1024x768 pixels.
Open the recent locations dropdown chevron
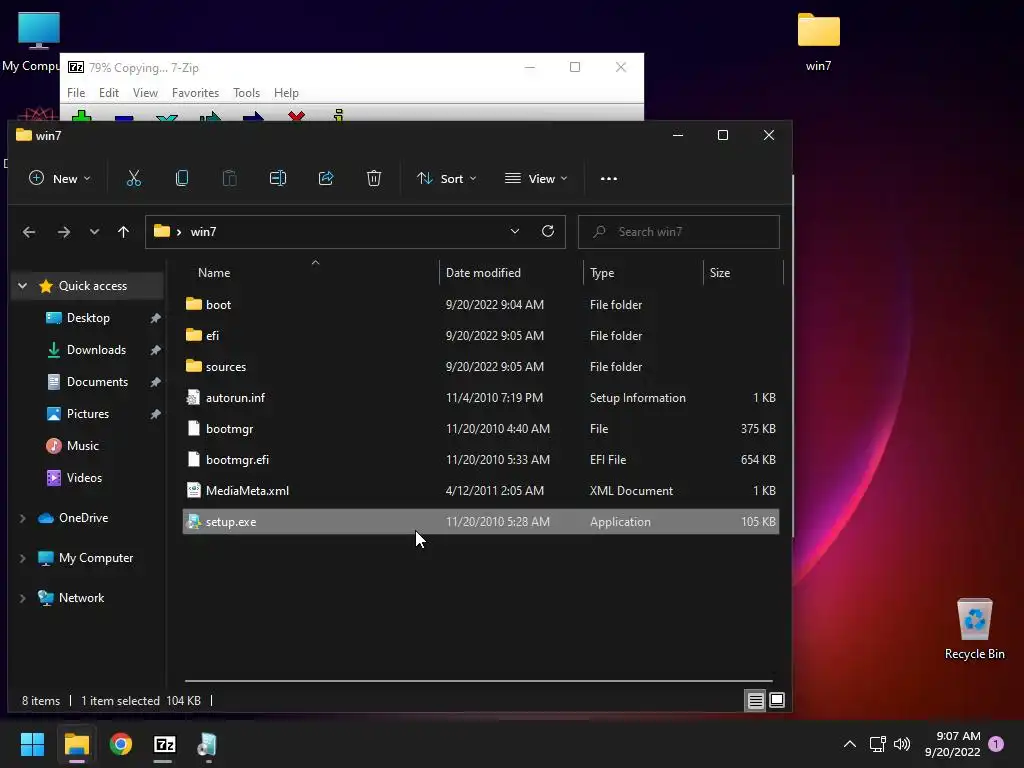(x=94, y=232)
